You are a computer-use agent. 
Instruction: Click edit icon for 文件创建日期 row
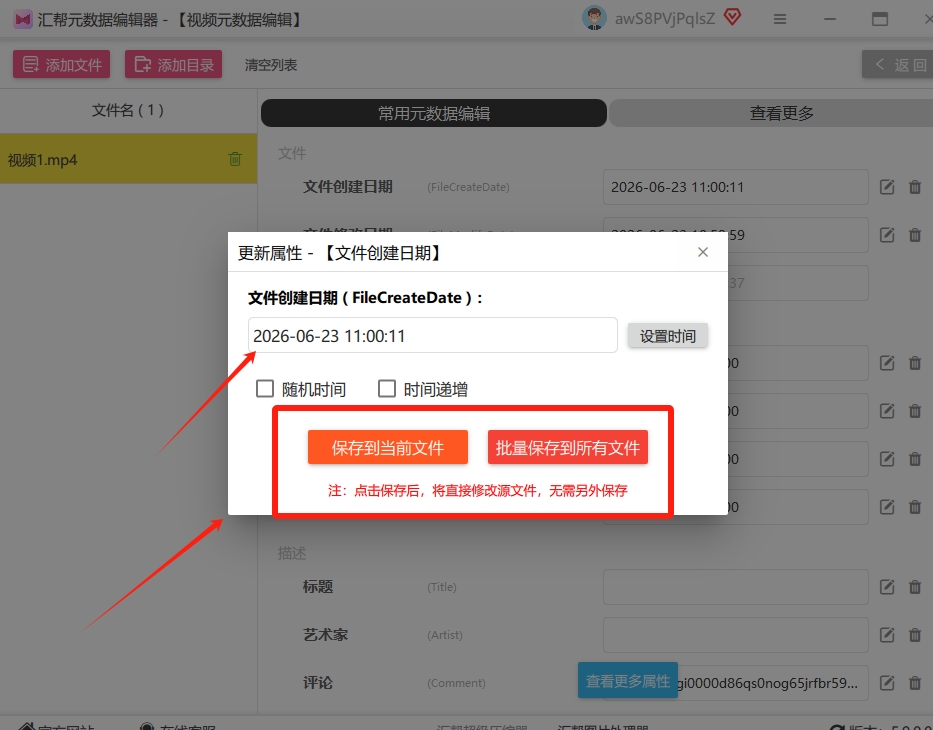click(887, 187)
